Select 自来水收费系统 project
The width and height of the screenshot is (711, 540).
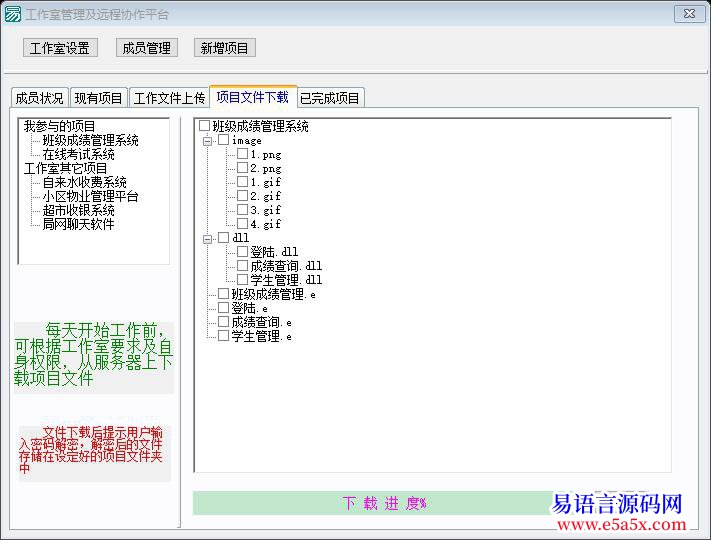pos(84,182)
